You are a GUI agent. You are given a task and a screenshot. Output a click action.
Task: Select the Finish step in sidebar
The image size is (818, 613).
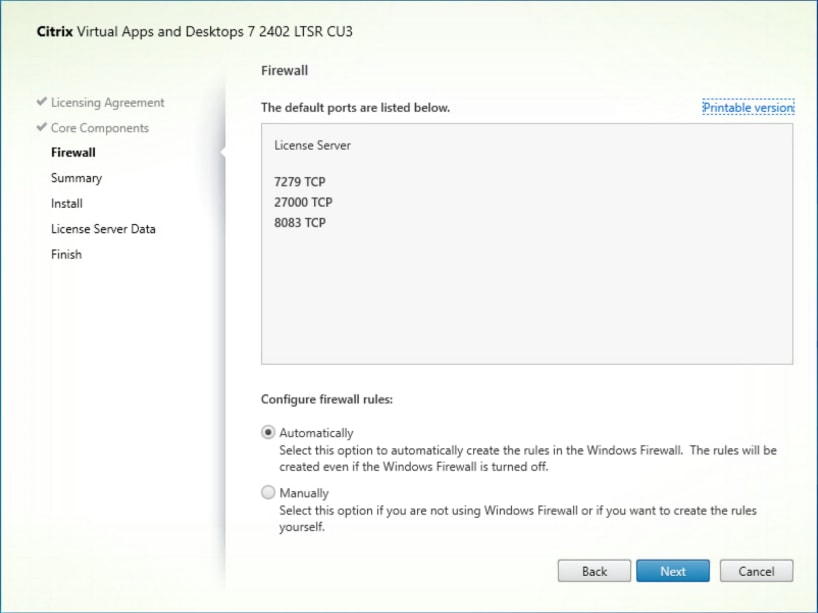click(x=66, y=255)
